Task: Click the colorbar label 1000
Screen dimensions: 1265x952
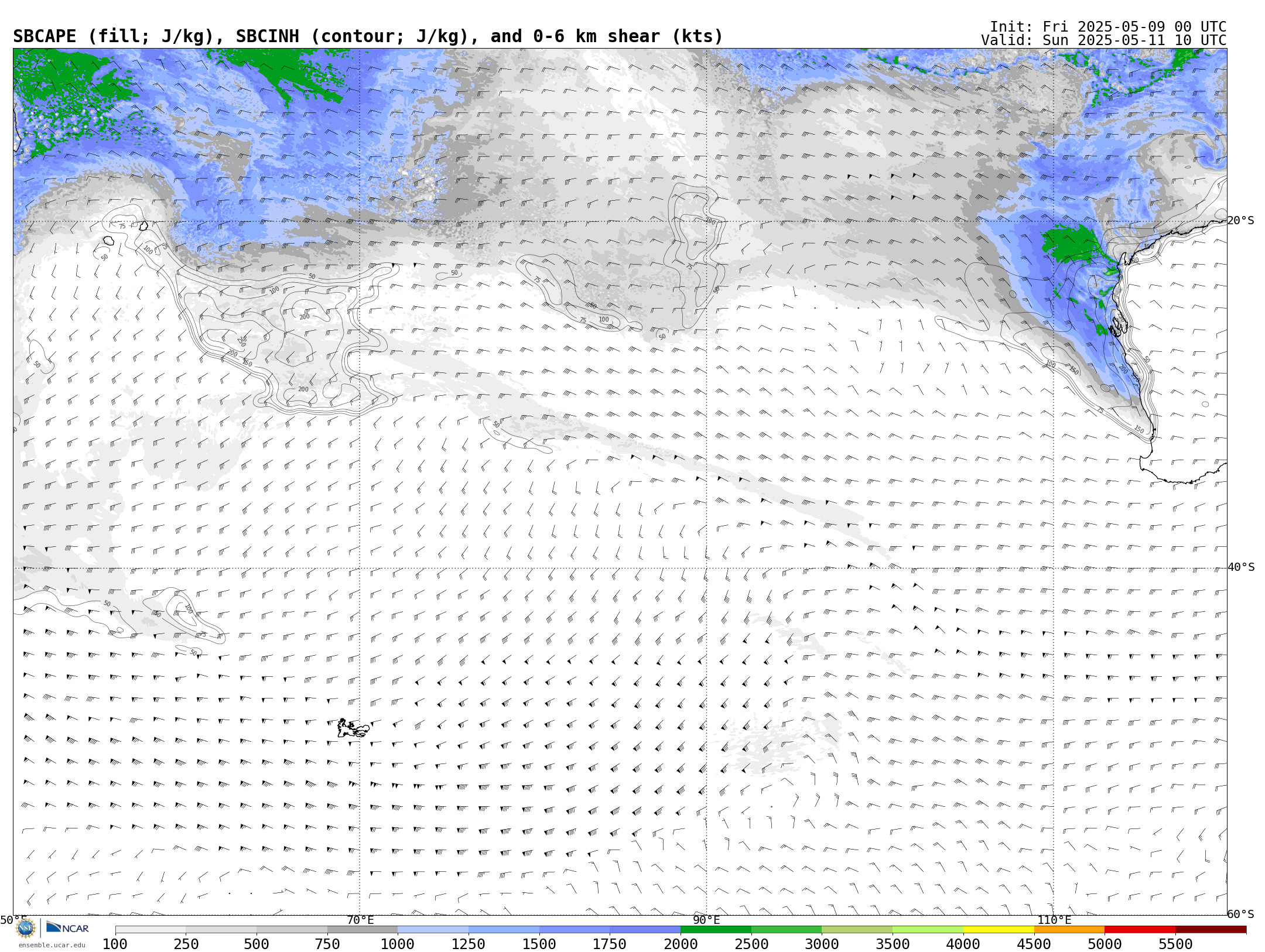Action: [x=398, y=944]
